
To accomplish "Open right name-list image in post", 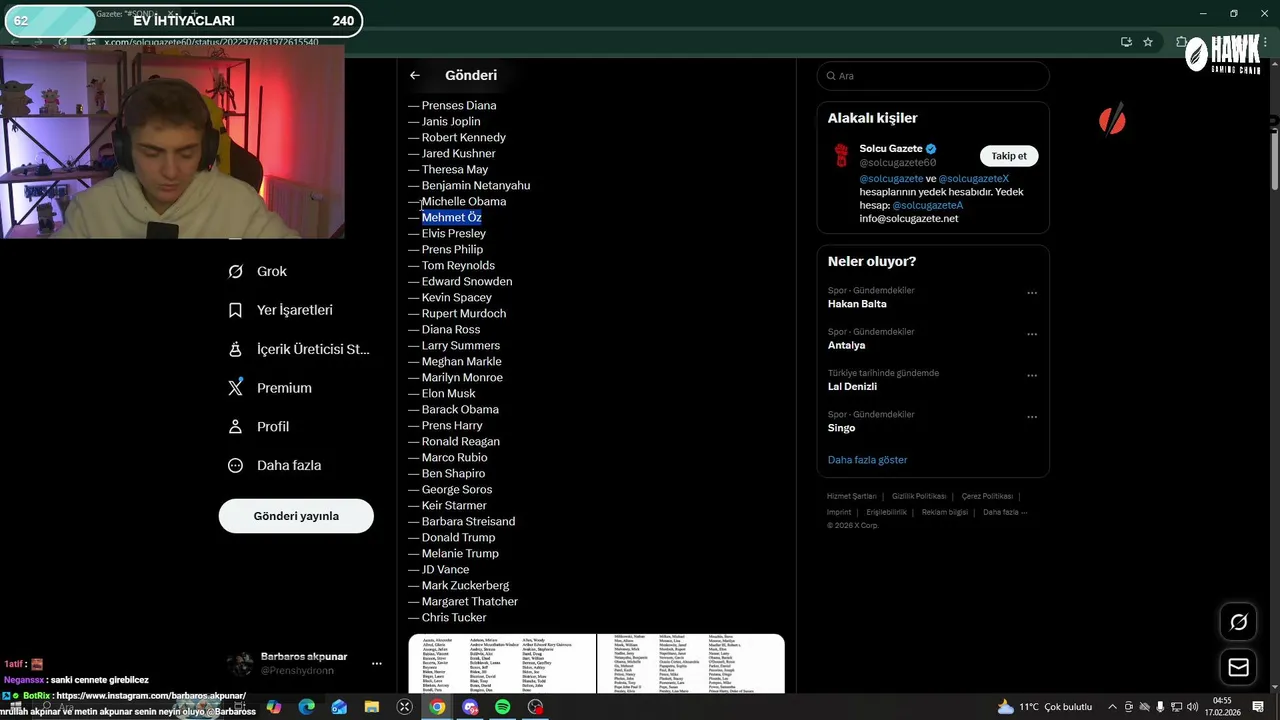I will coord(691,664).
